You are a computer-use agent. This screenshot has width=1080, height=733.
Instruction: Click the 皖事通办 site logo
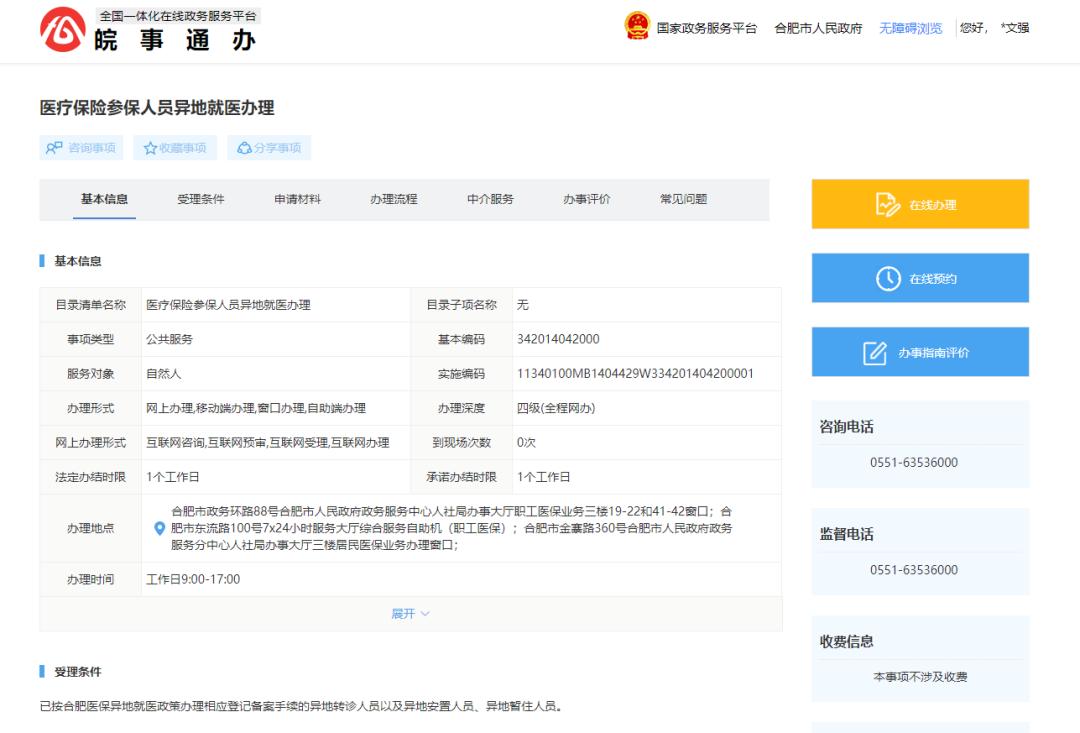point(61,31)
